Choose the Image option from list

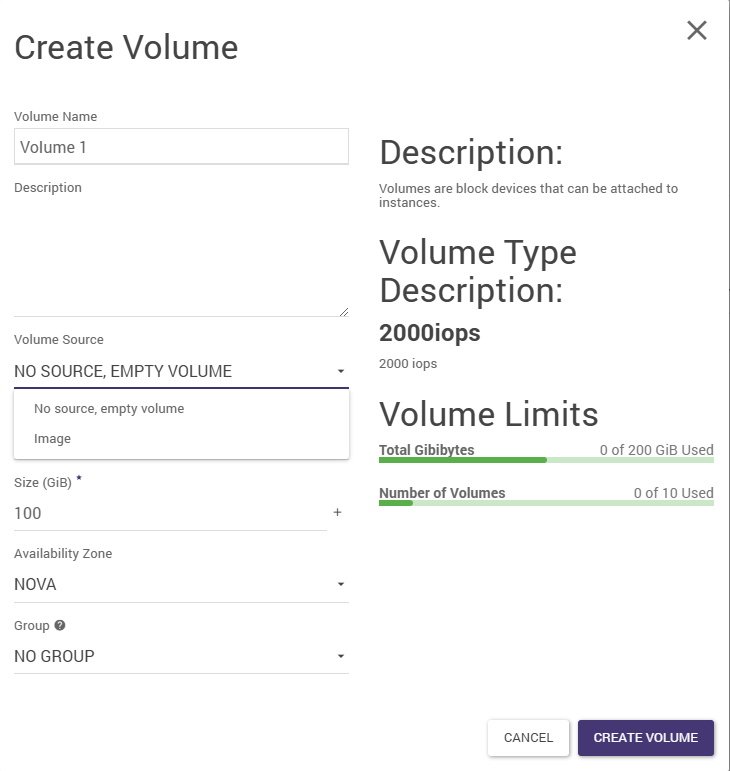coord(52,439)
